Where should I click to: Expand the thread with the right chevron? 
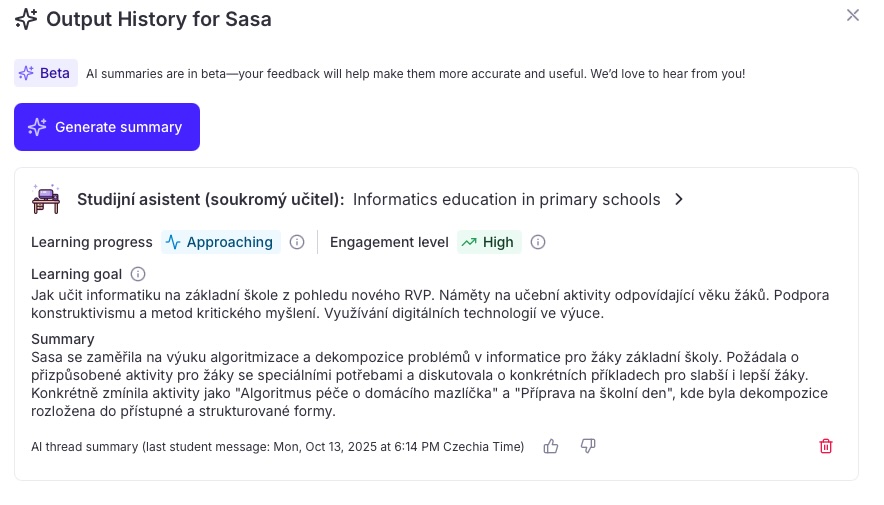click(x=679, y=199)
